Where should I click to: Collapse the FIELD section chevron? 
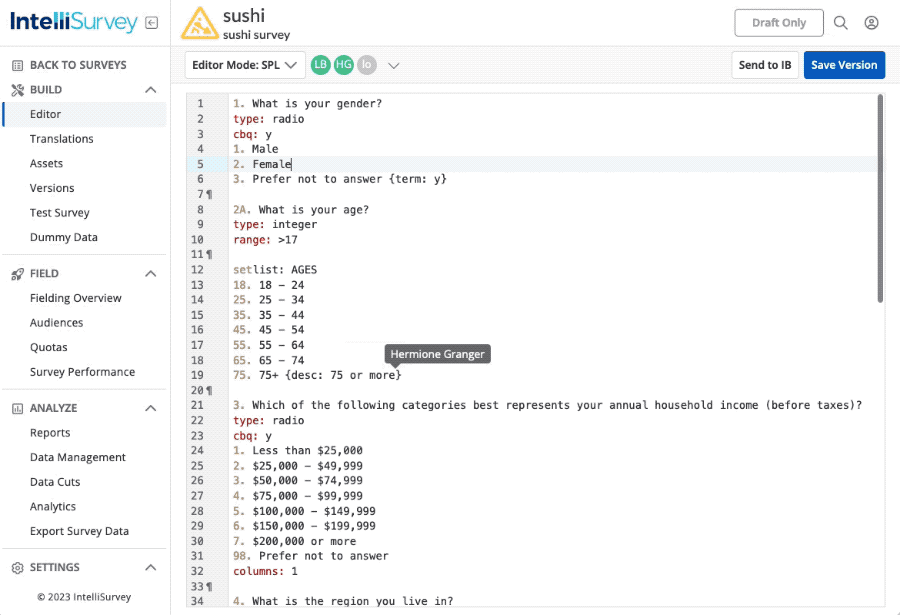[150, 273]
